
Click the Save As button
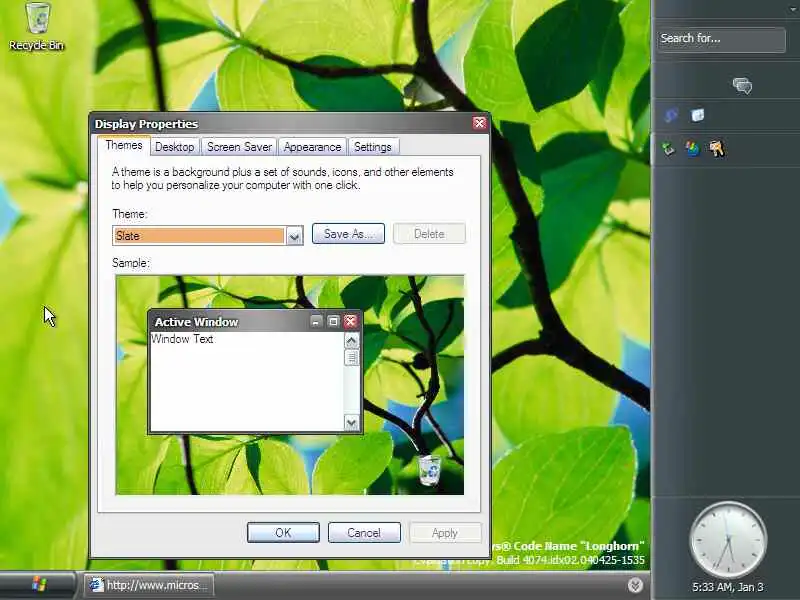(348, 234)
